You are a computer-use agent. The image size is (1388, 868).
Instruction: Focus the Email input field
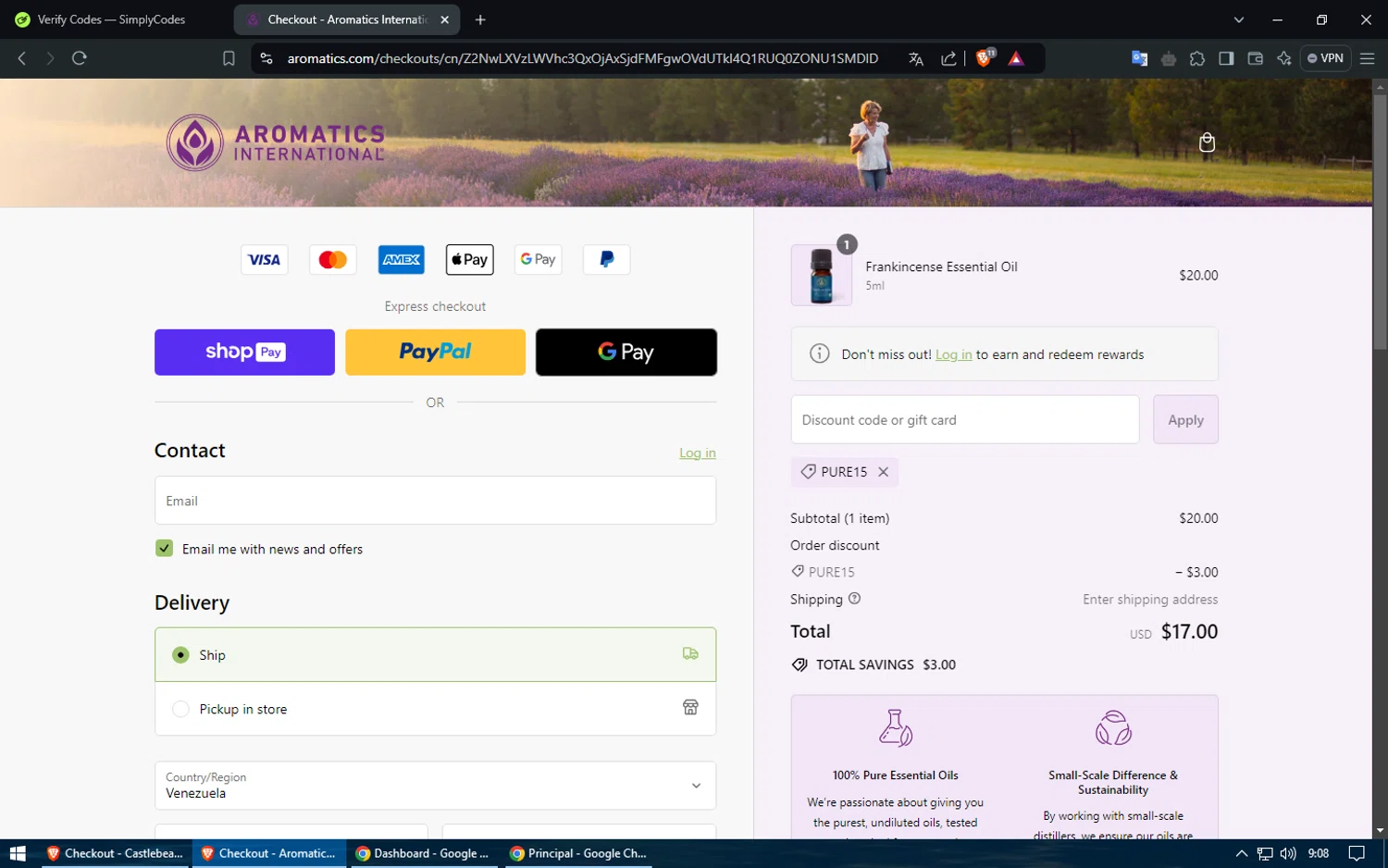(435, 501)
